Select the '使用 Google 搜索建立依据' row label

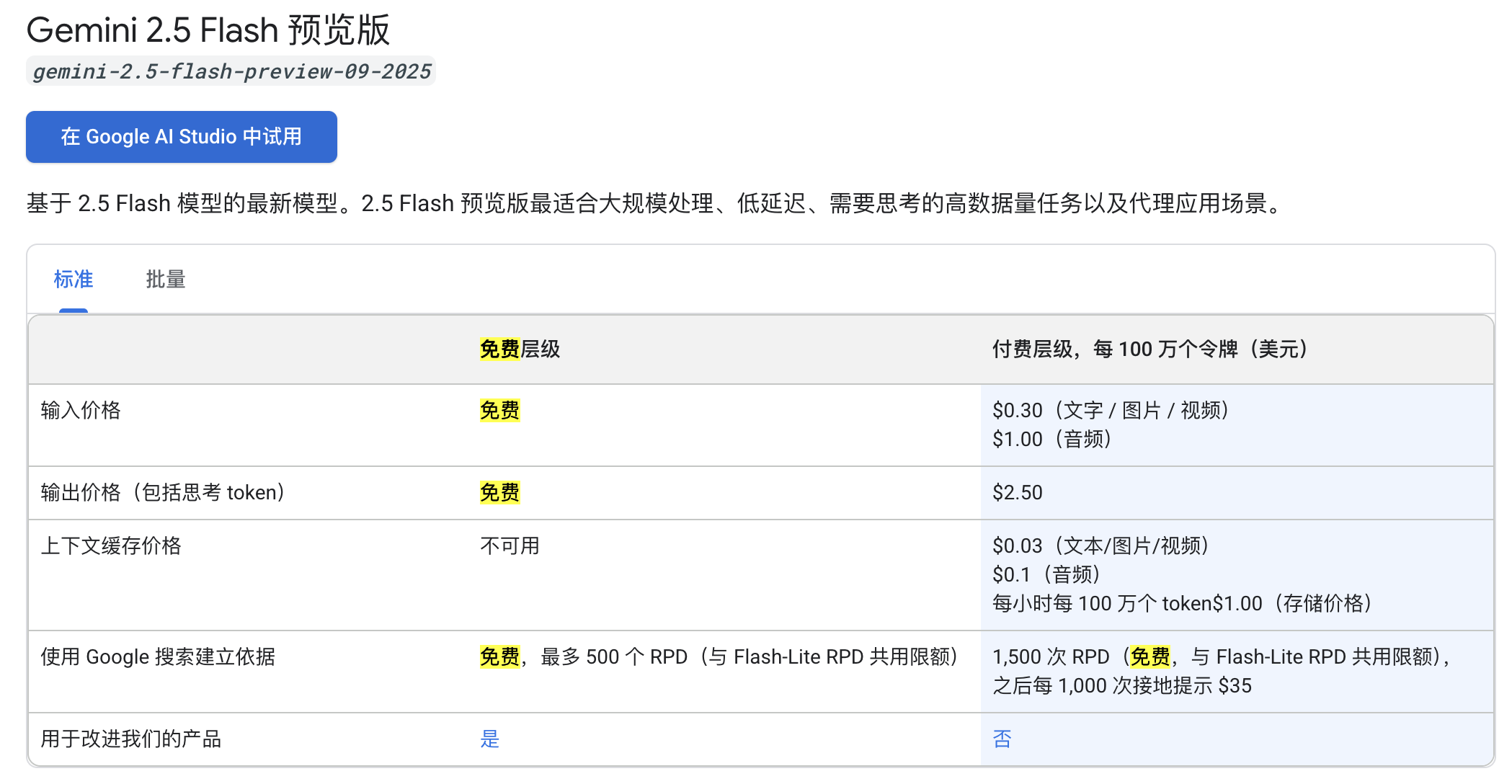coord(158,657)
